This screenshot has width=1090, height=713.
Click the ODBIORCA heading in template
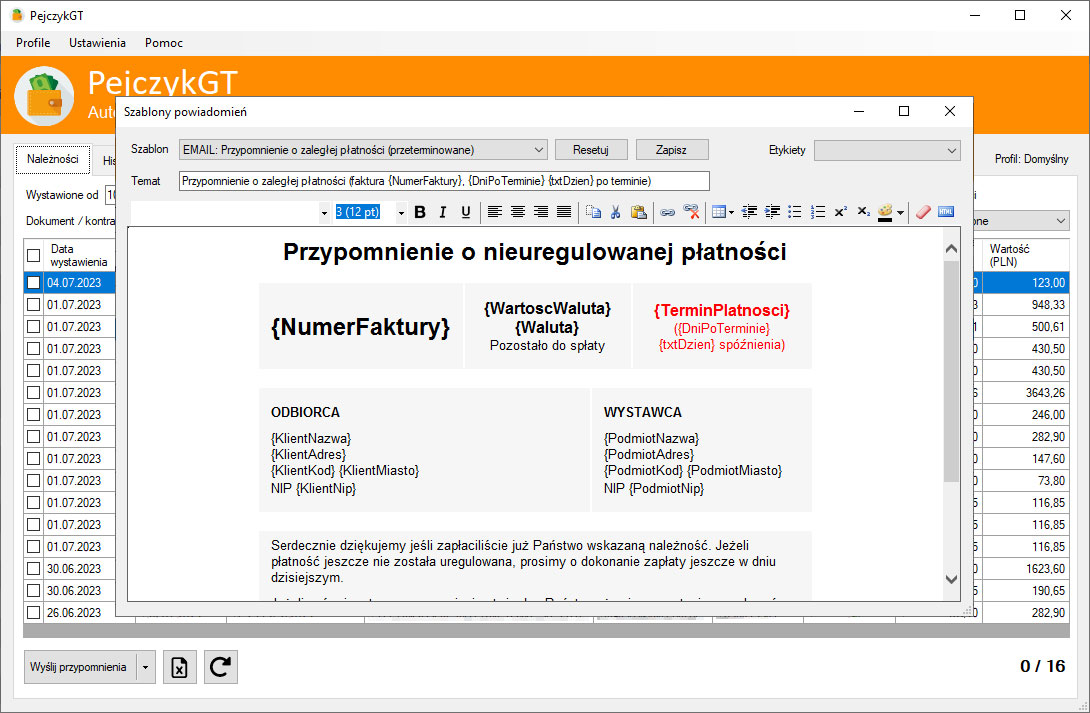point(305,413)
